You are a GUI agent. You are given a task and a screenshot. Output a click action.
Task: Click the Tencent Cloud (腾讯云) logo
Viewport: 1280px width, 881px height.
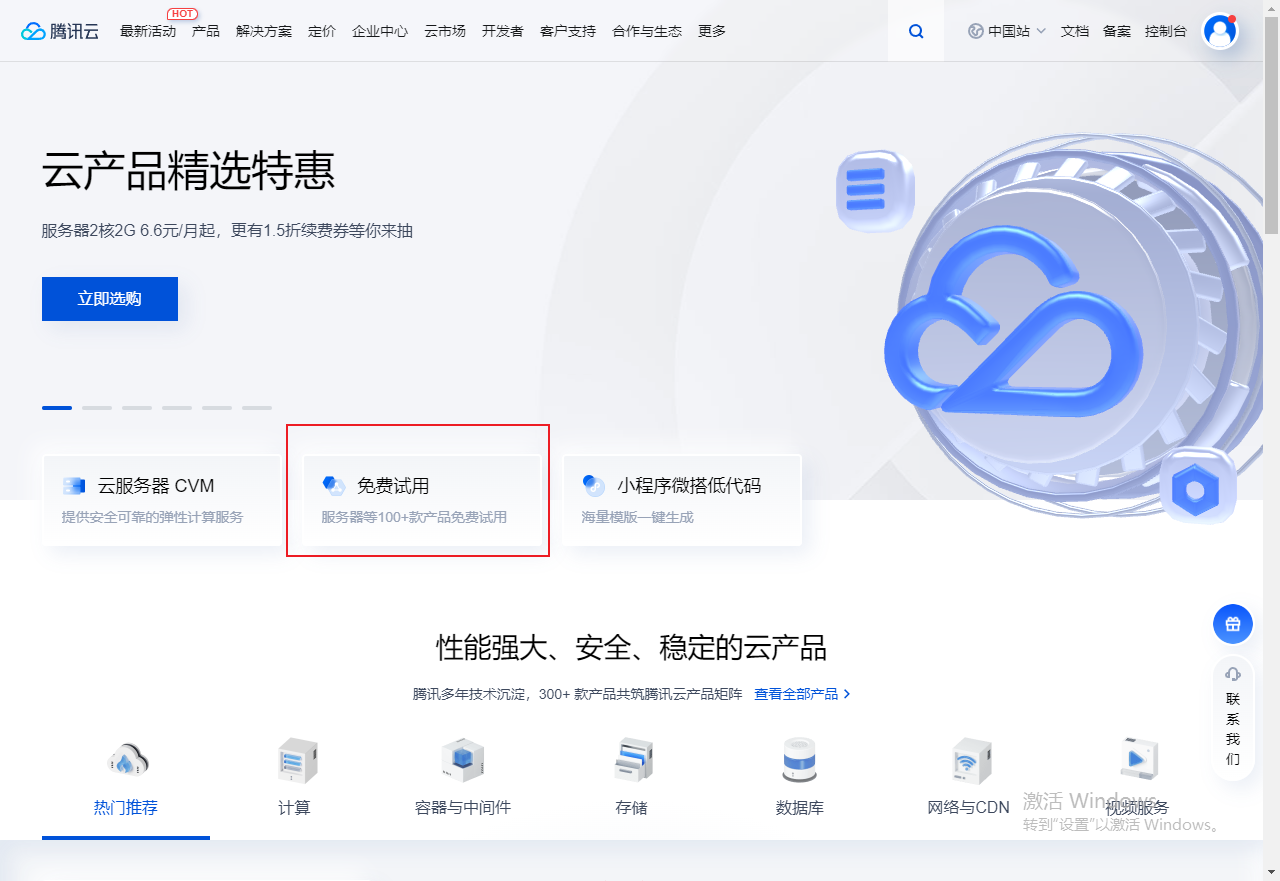point(60,30)
